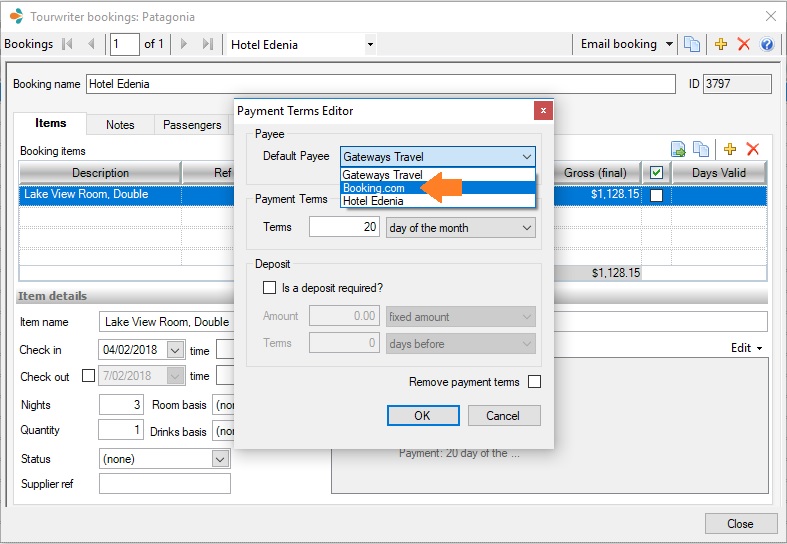Click the red X delete booking icon
The width and height of the screenshot is (787, 544).
pos(743,44)
